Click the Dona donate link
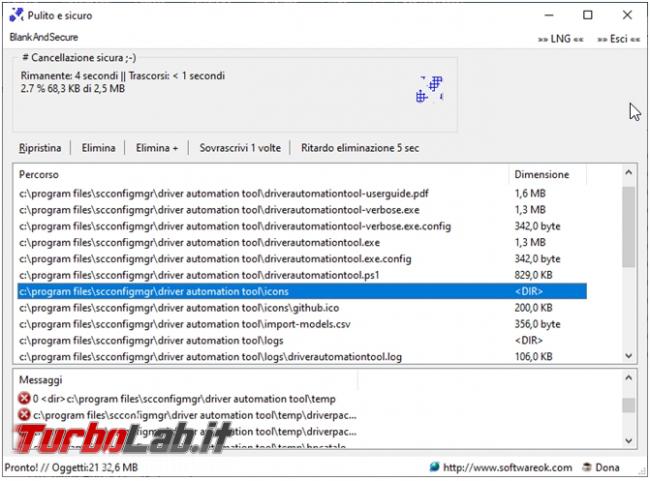Viewport: 650px width, 481px height. point(607,467)
